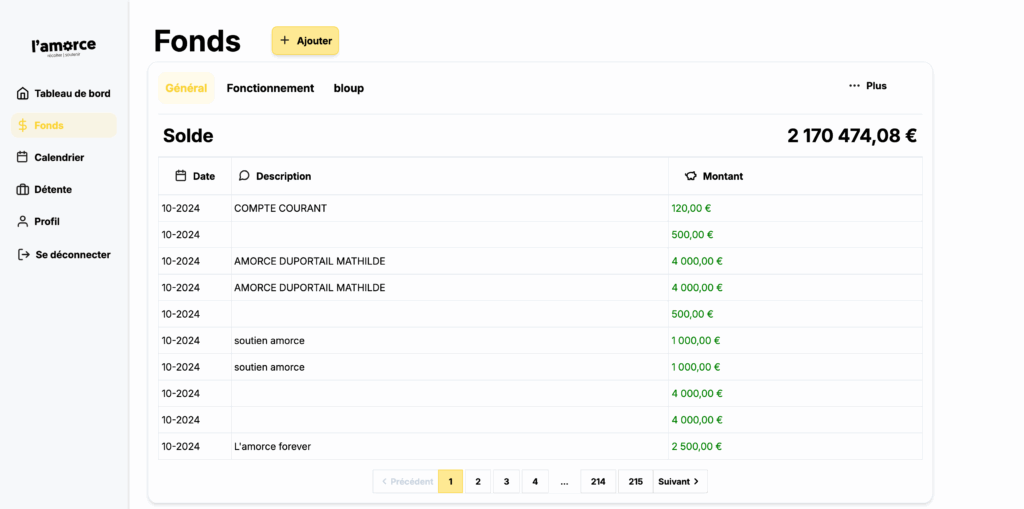Open the bloup tab
This screenshot has height=509, width=1024.
348,88
